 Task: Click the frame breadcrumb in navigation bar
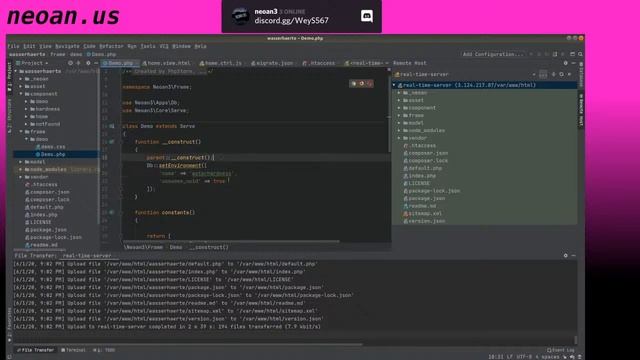tap(58, 54)
